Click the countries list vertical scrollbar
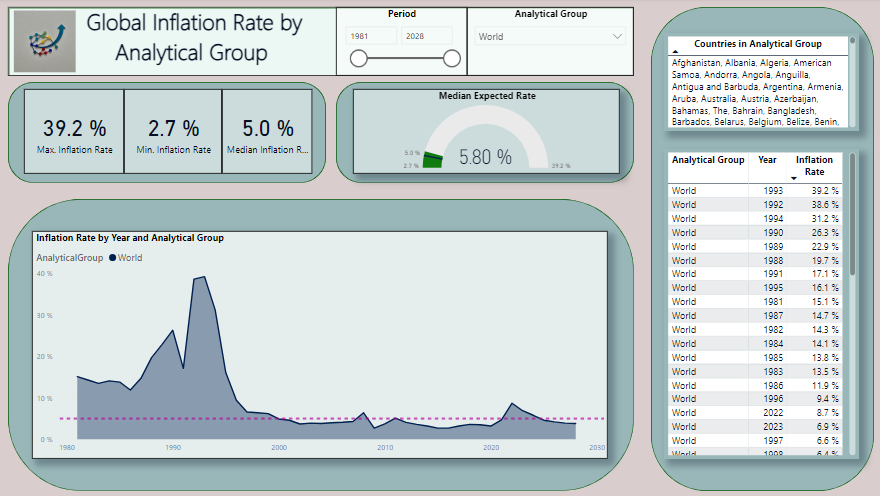The height and width of the screenshot is (496, 880). tap(853, 80)
